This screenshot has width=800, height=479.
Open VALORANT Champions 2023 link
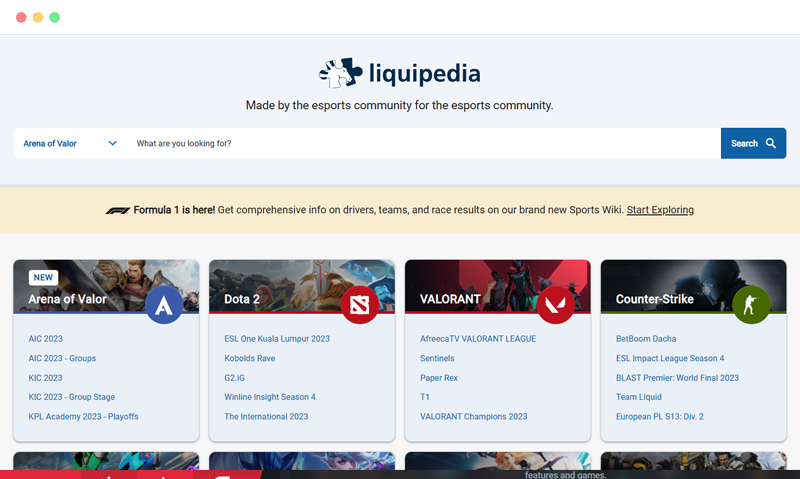[473, 416]
